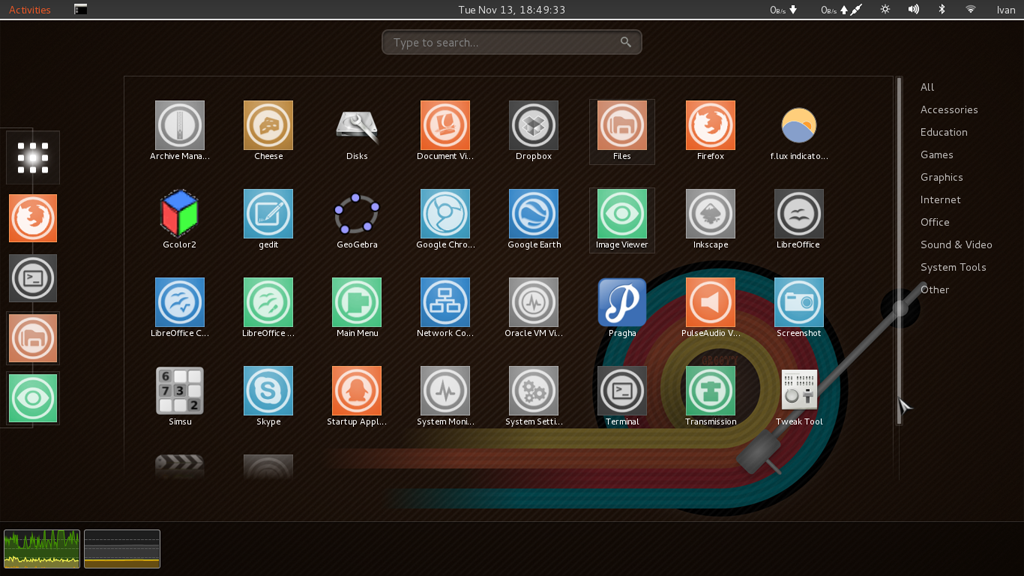Open the green CPU graph thumbnail
1024x576 pixels.
click(x=42, y=549)
